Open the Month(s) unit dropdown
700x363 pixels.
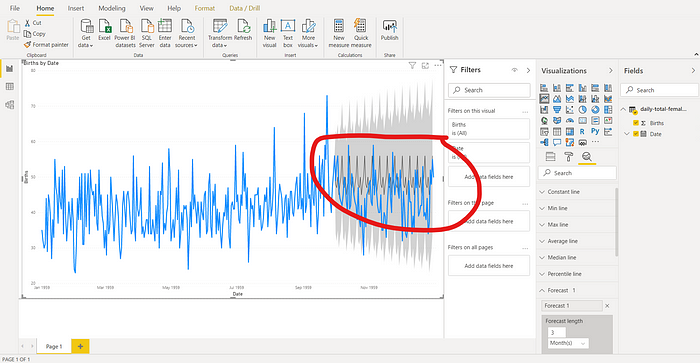click(568, 343)
